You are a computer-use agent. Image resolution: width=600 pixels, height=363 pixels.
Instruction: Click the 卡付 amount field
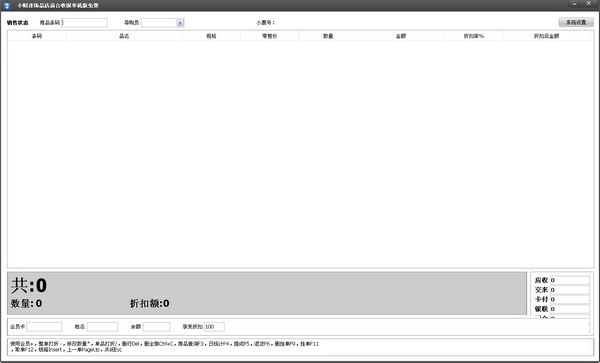click(x=570, y=300)
